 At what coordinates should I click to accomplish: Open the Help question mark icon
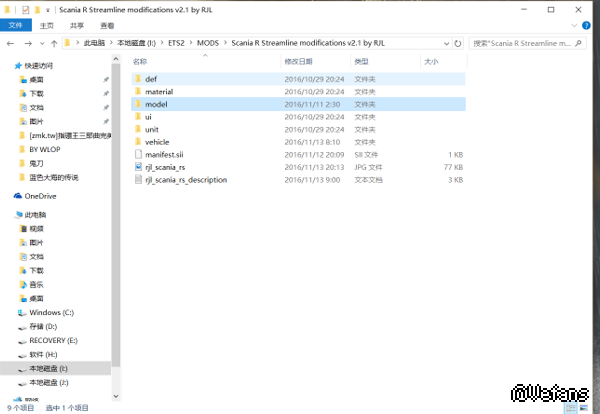point(586,26)
